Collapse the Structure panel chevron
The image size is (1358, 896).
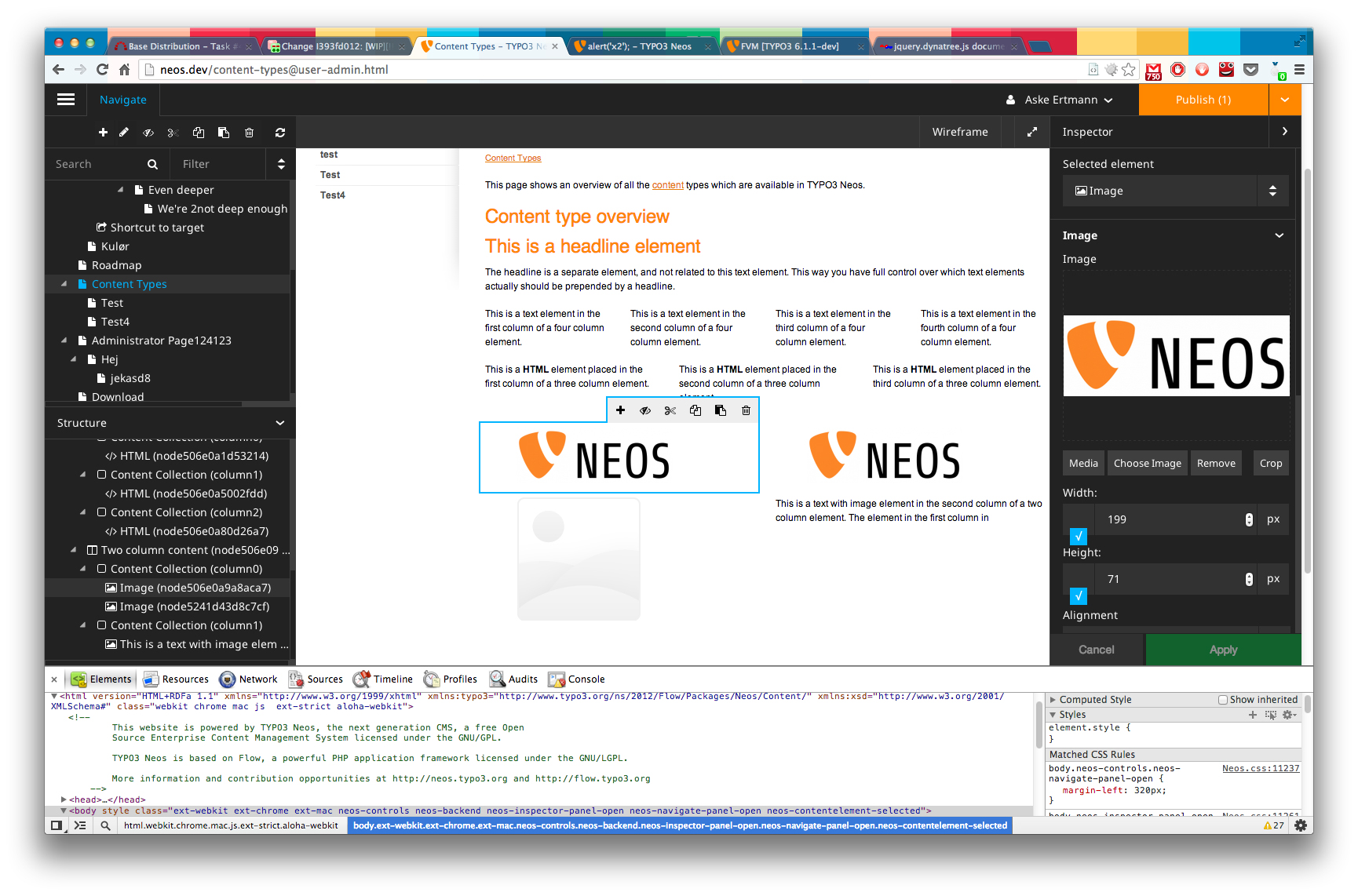(280, 423)
